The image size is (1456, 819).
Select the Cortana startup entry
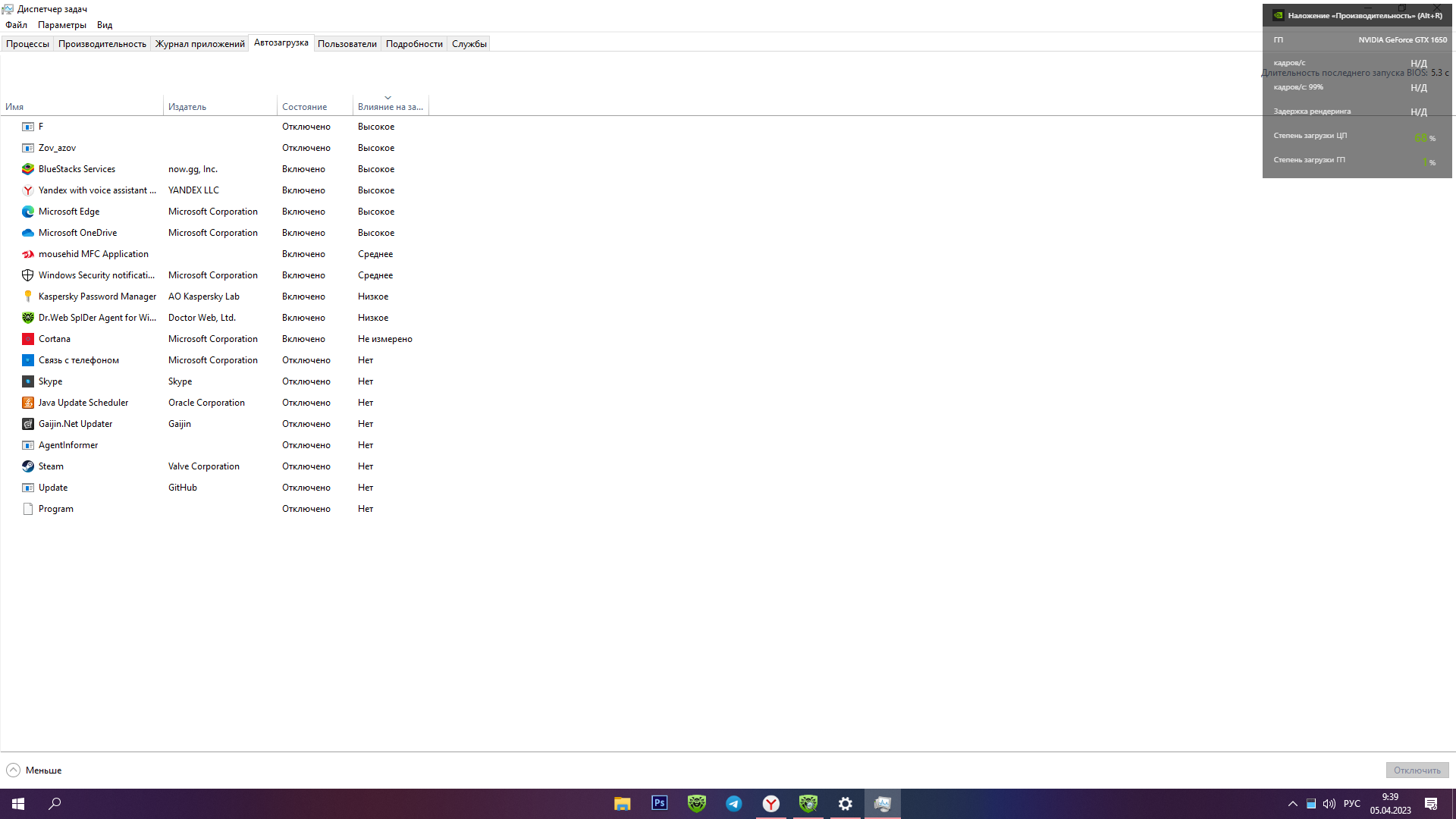coord(55,339)
